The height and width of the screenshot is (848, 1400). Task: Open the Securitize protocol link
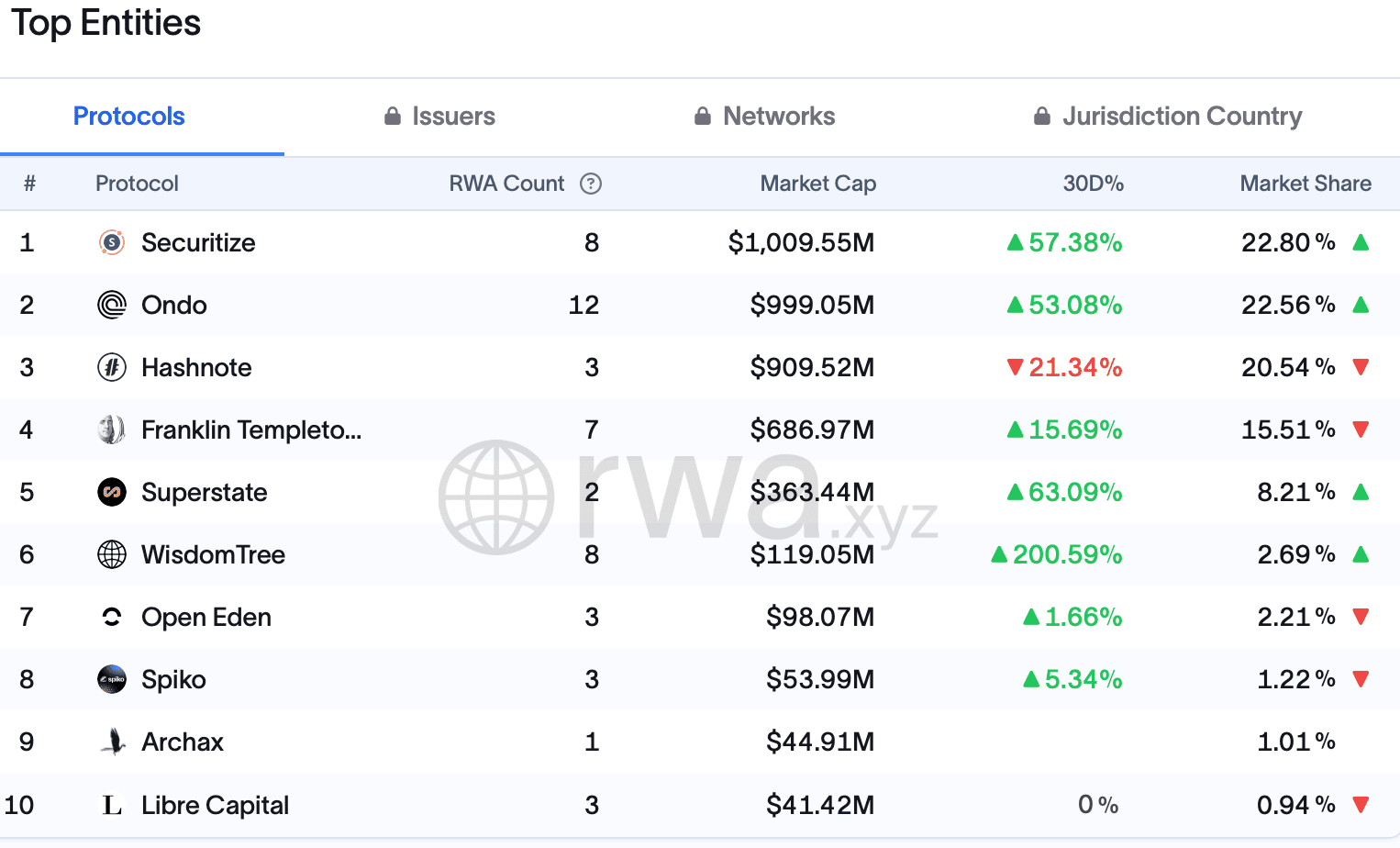pos(198,242)
